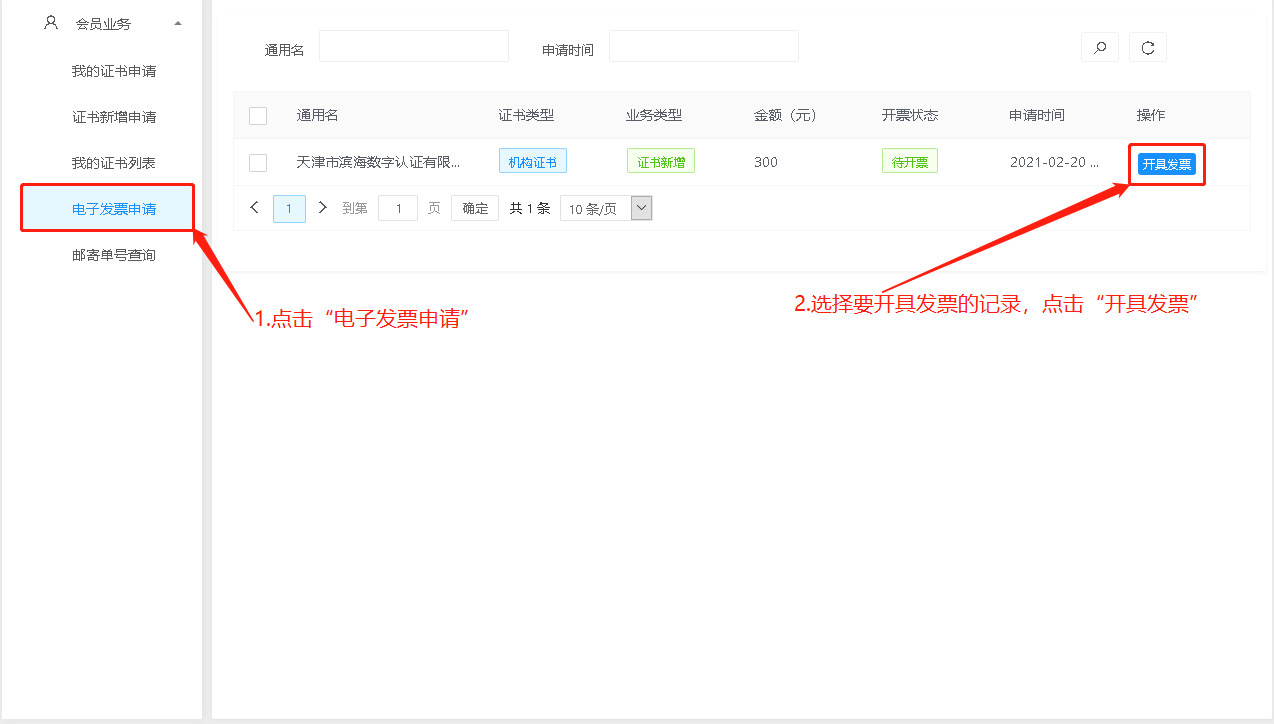Click page number 1 in pagination
The height and width of the screenshot is (724, 1274).
[289, 208]
